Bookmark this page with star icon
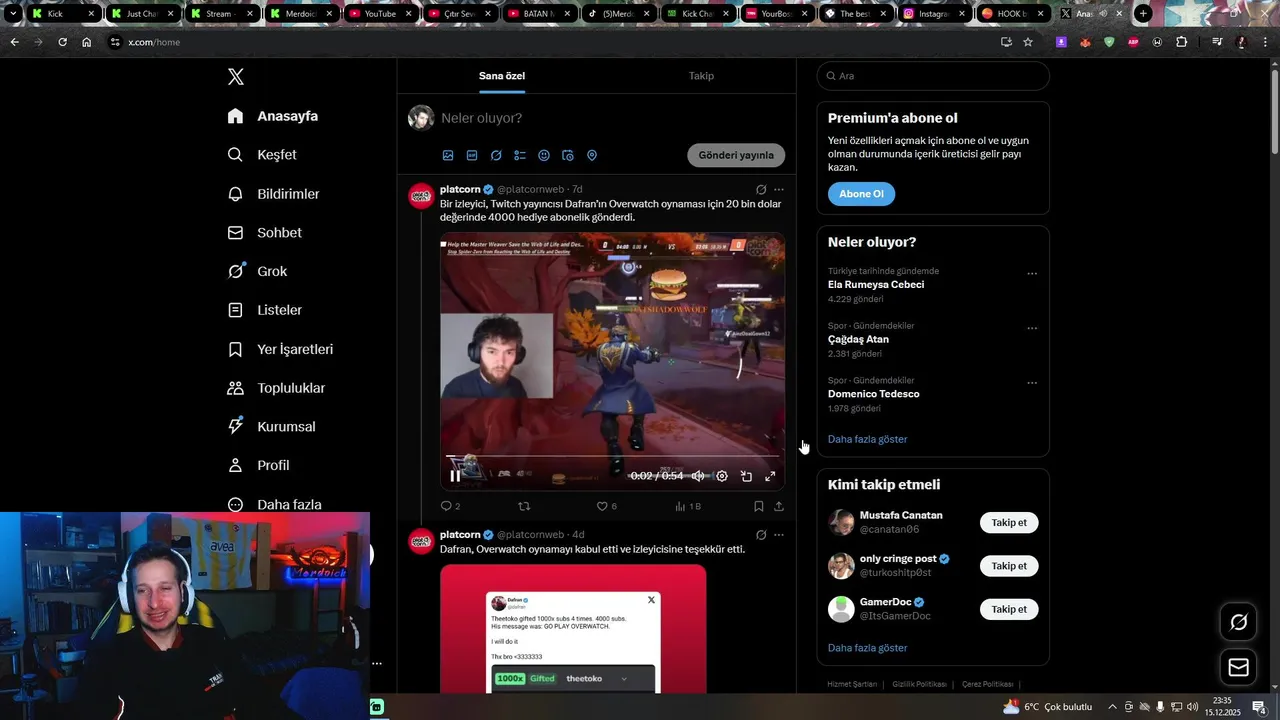The image size is (1280, 720). (1028, 42)
